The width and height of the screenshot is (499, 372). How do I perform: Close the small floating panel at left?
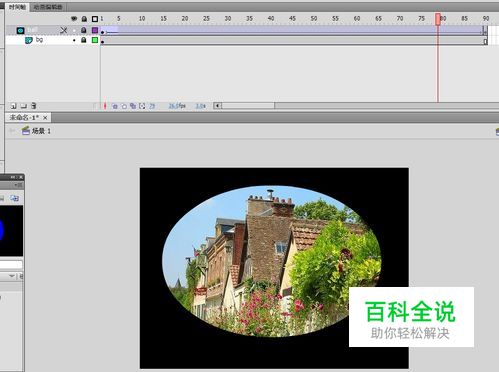[x=21, y=177]
